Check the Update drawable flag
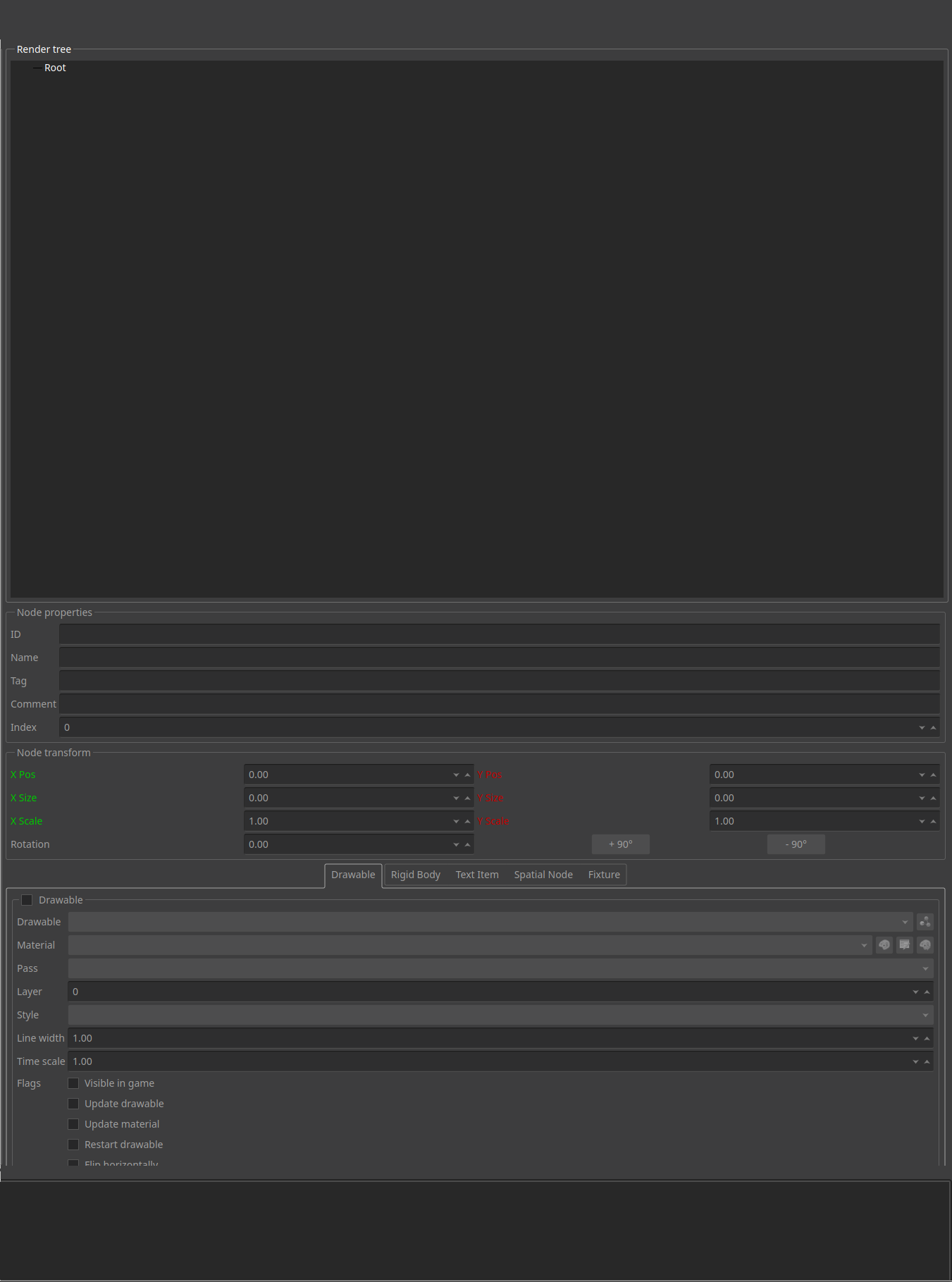 point(73,1104)
